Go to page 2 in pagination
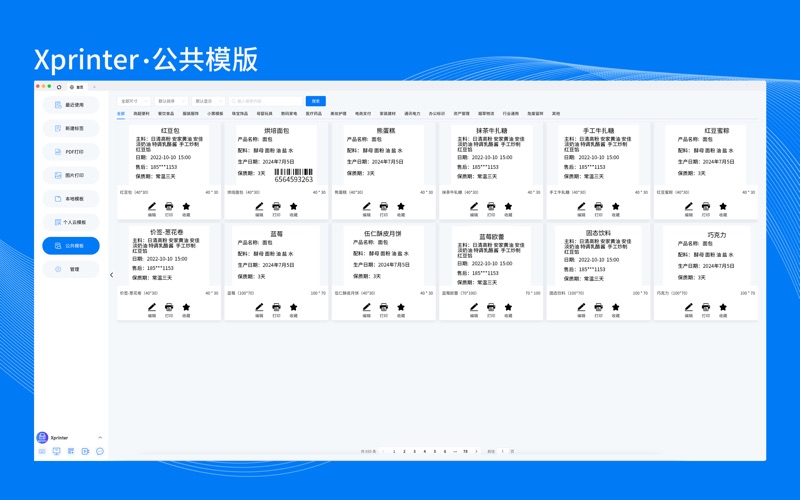800x500 pixels. pyautogui.click(x=404, y=452)
